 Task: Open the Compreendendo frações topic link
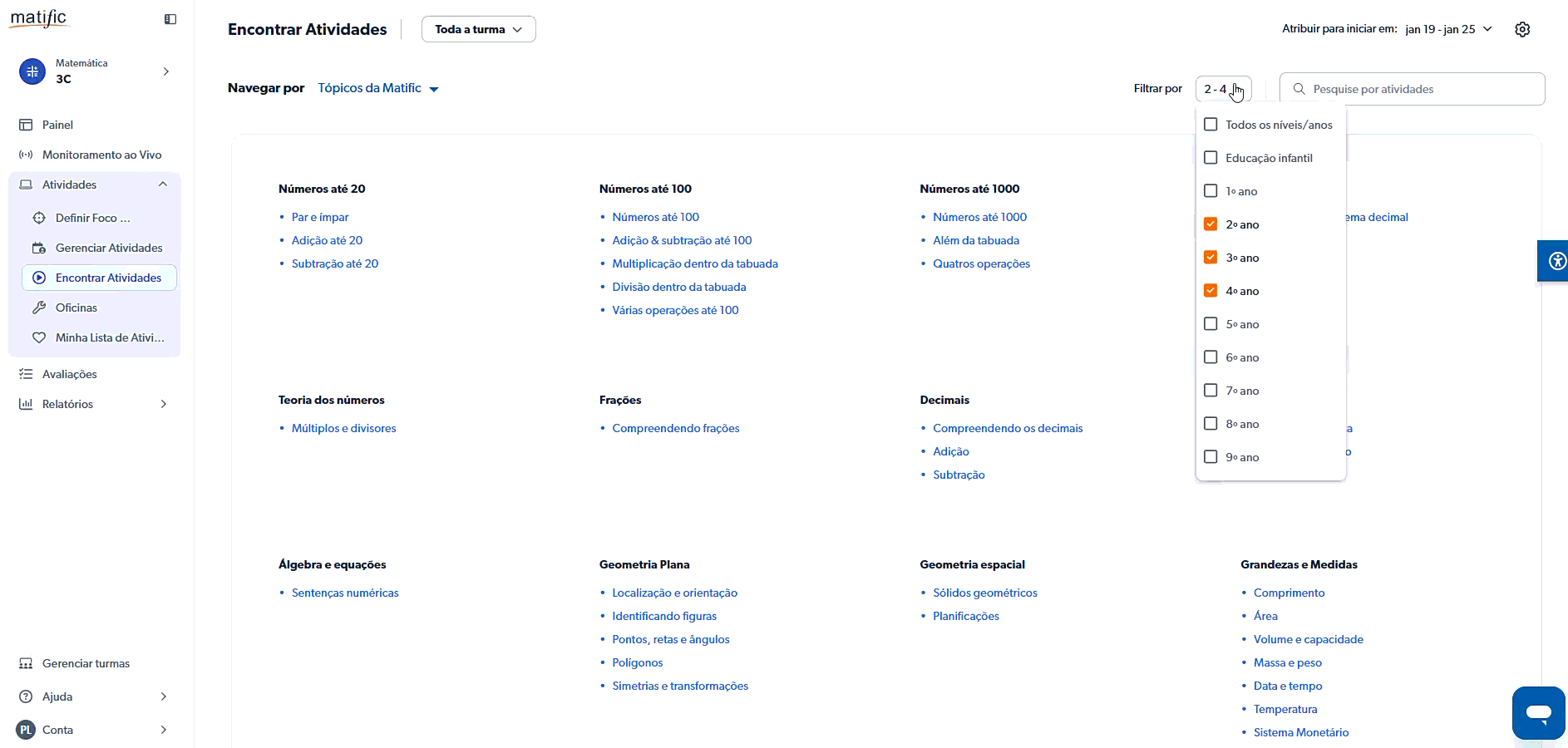coord(675,428)
